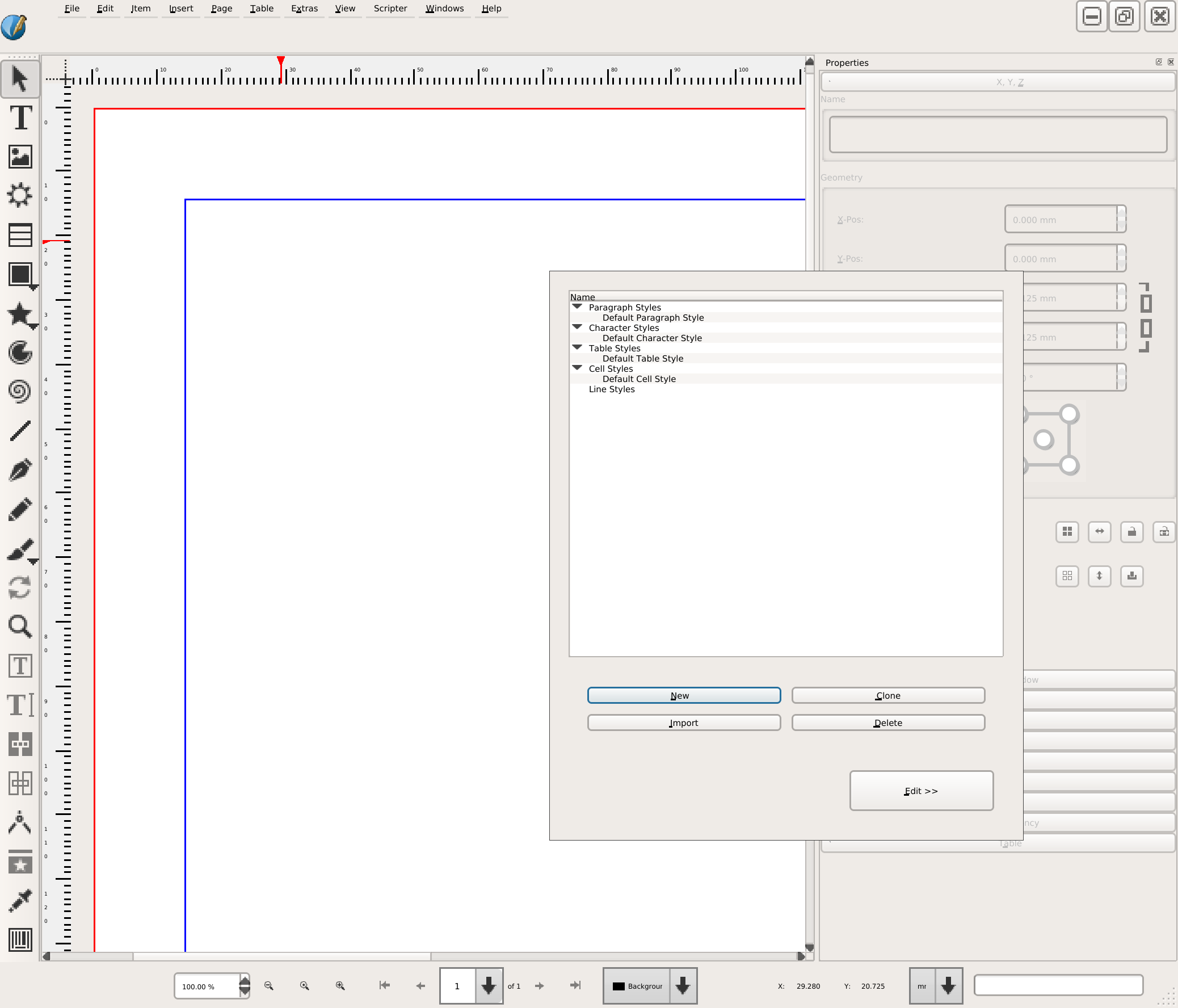Select the Text Frame tool
The height and width of the screenshot is (1008, 1178).
pyautogui.click(x=20, y=117)
